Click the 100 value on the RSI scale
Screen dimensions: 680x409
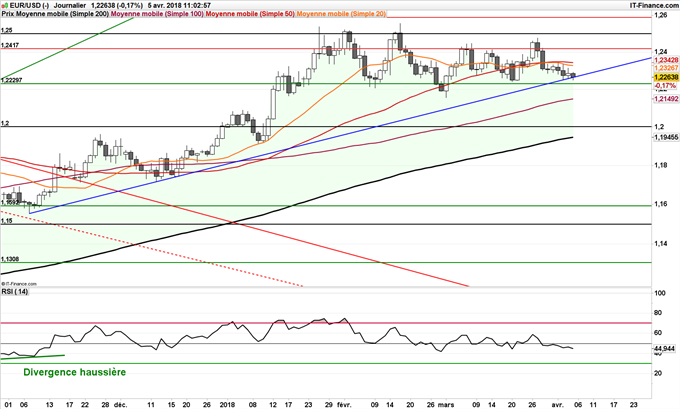[x=660, y=293]
